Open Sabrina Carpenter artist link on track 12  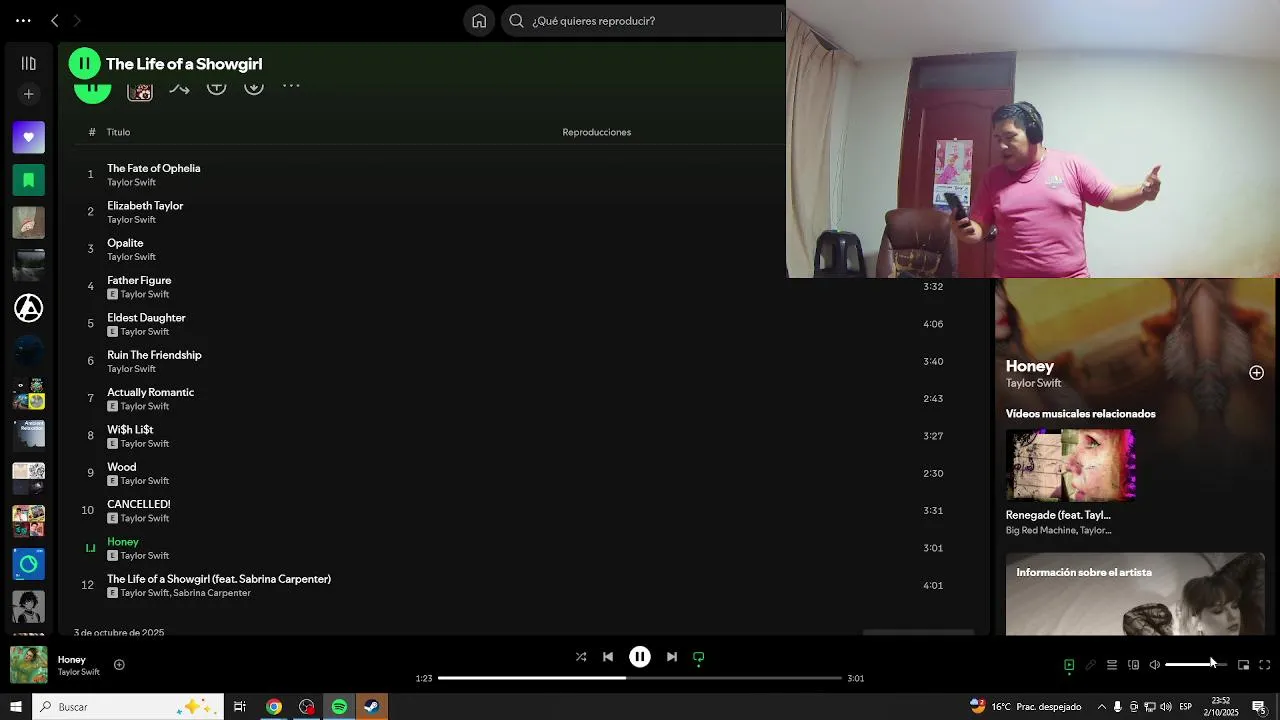pyautogui.click(x=212, y=593)
